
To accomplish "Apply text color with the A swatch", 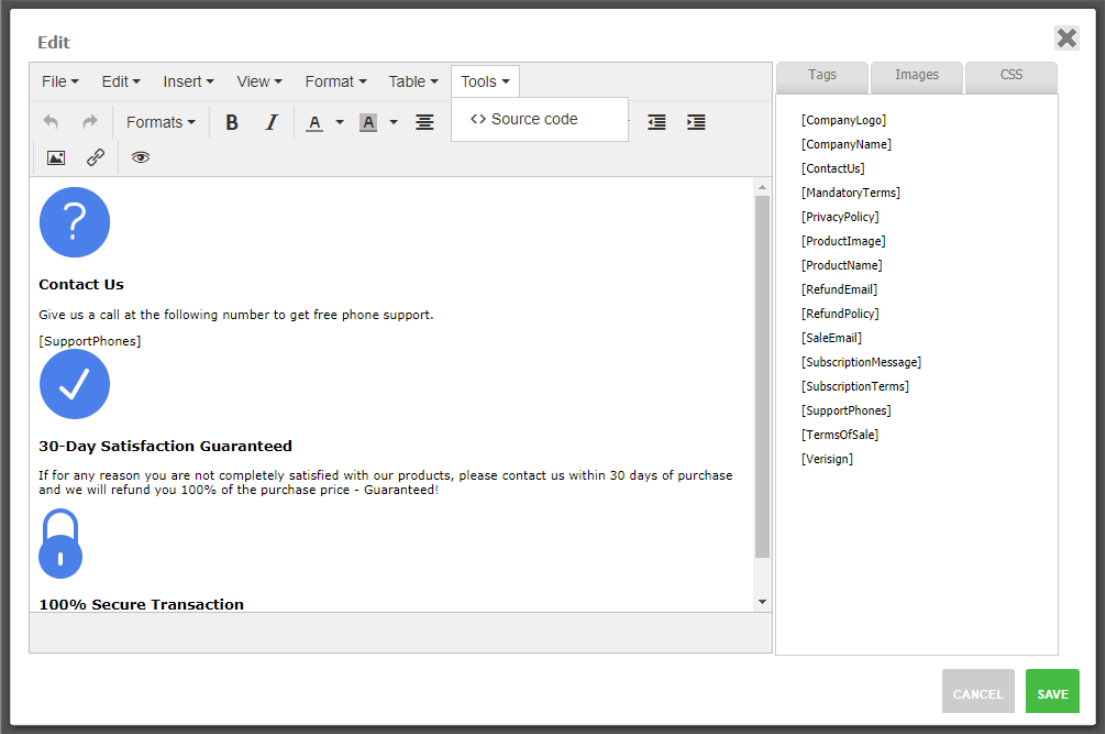I will click(314, 123).
